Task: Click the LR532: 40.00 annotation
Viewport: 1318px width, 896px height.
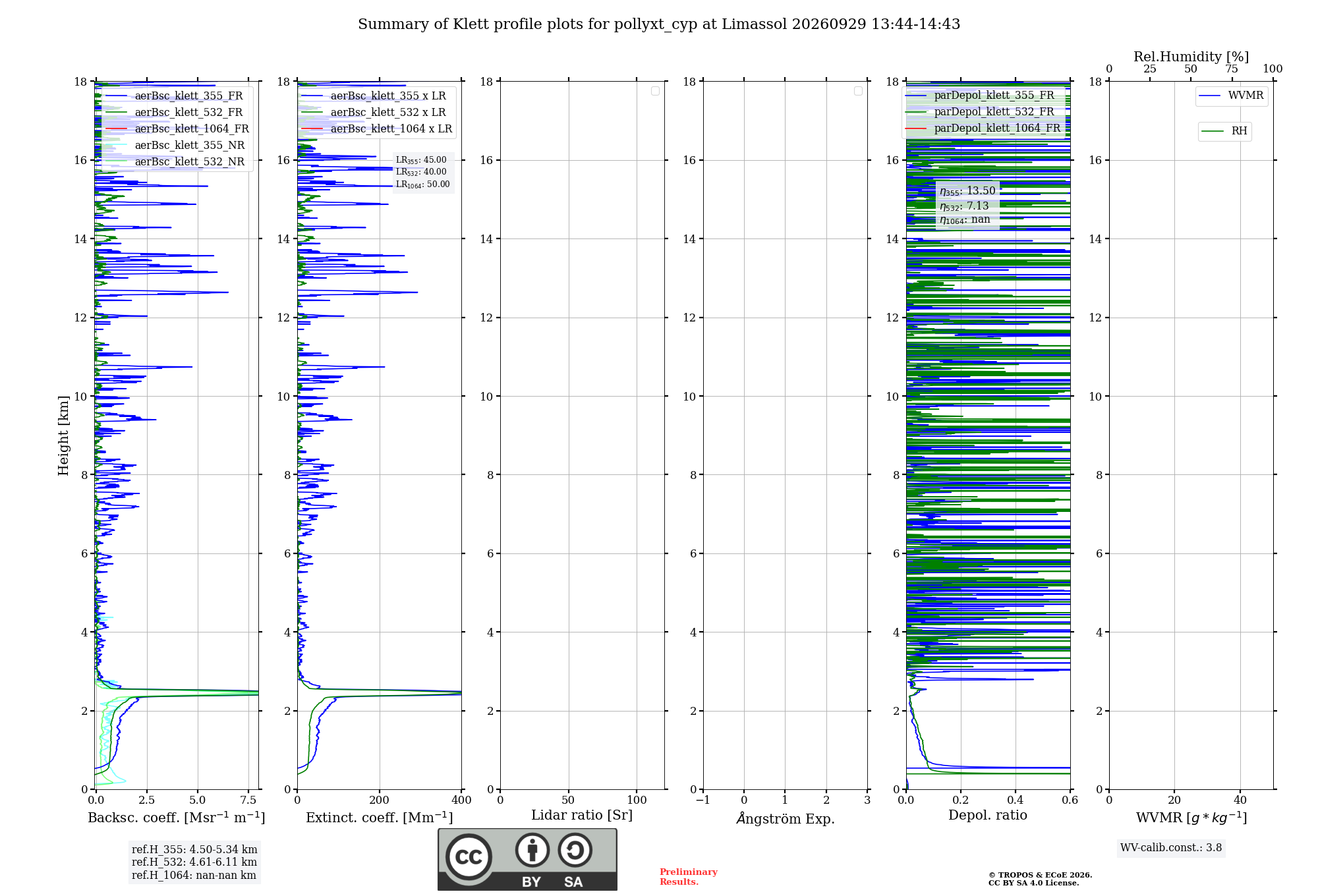Action: 421,172
